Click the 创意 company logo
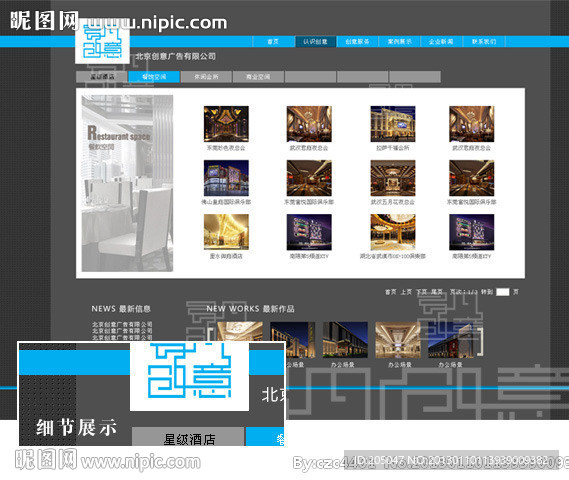Screen dimensions: 569x480 point(102,41)
